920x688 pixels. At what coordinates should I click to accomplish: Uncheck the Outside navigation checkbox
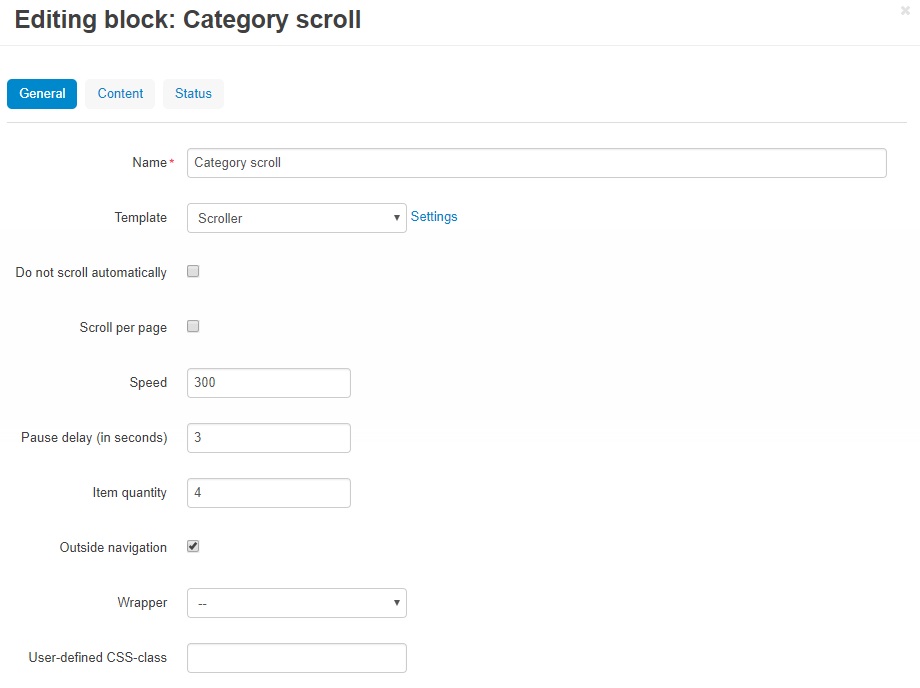coord(193,546)
